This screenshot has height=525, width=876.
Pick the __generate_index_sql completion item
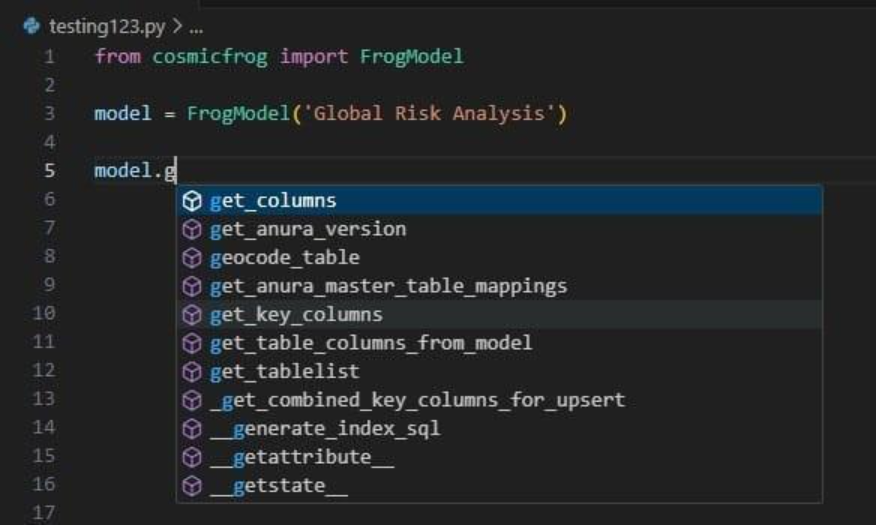tap(325, 429)
